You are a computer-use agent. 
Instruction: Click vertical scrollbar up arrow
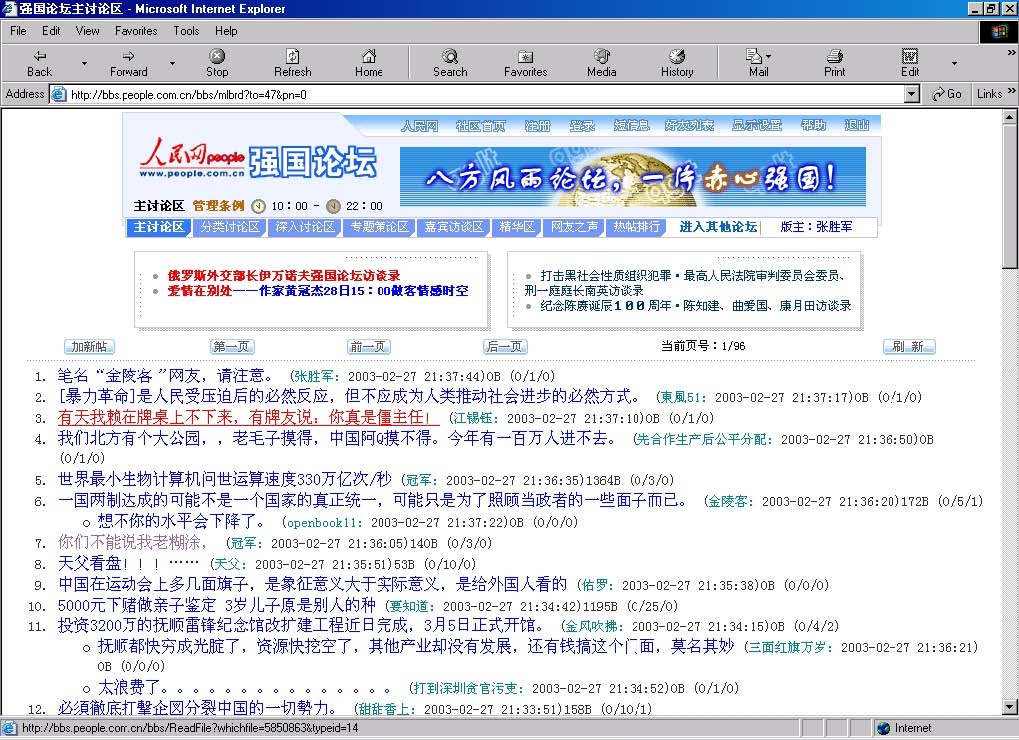(x=1010, y=117)
